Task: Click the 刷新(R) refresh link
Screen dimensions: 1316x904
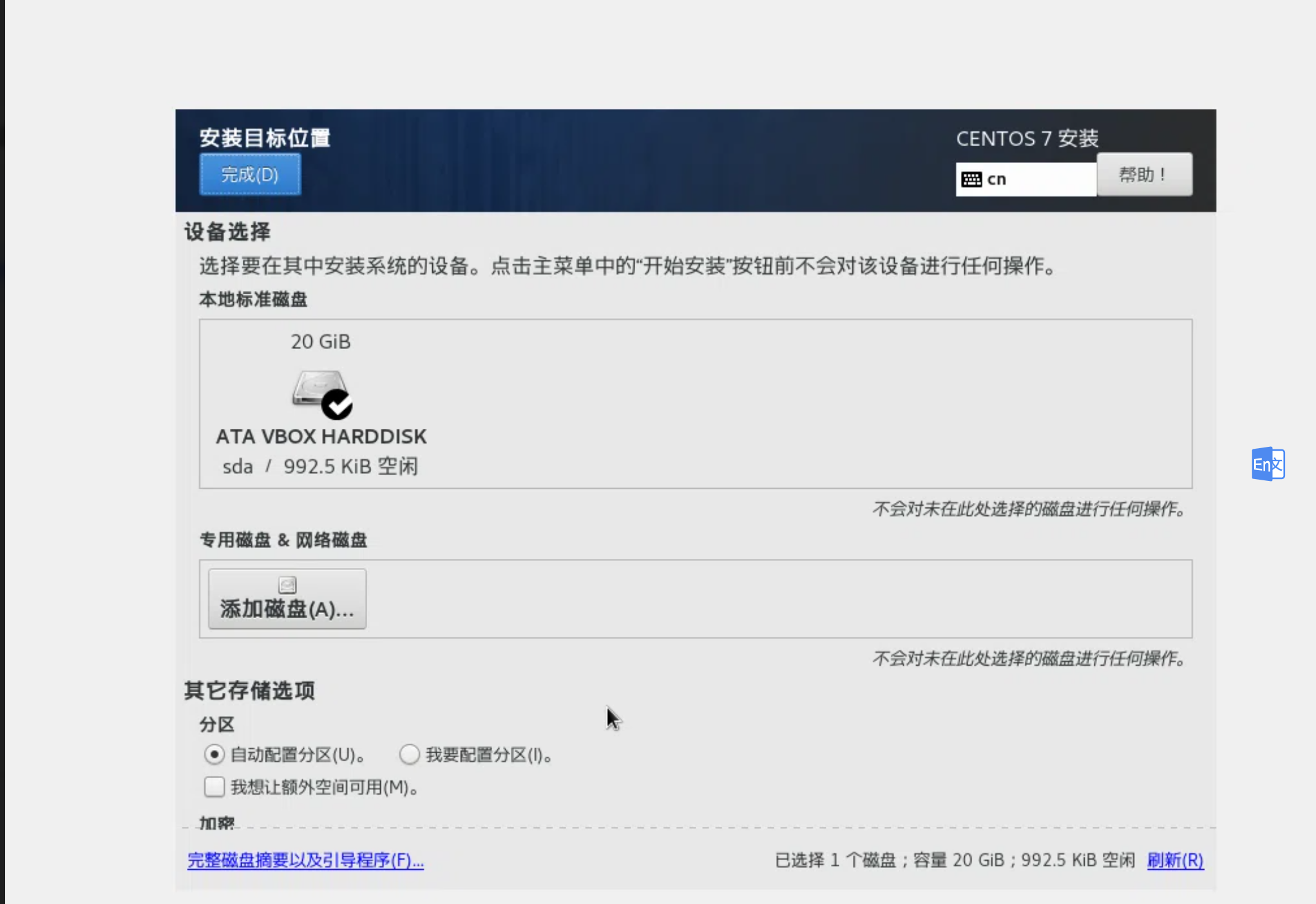Action: 1175,860
